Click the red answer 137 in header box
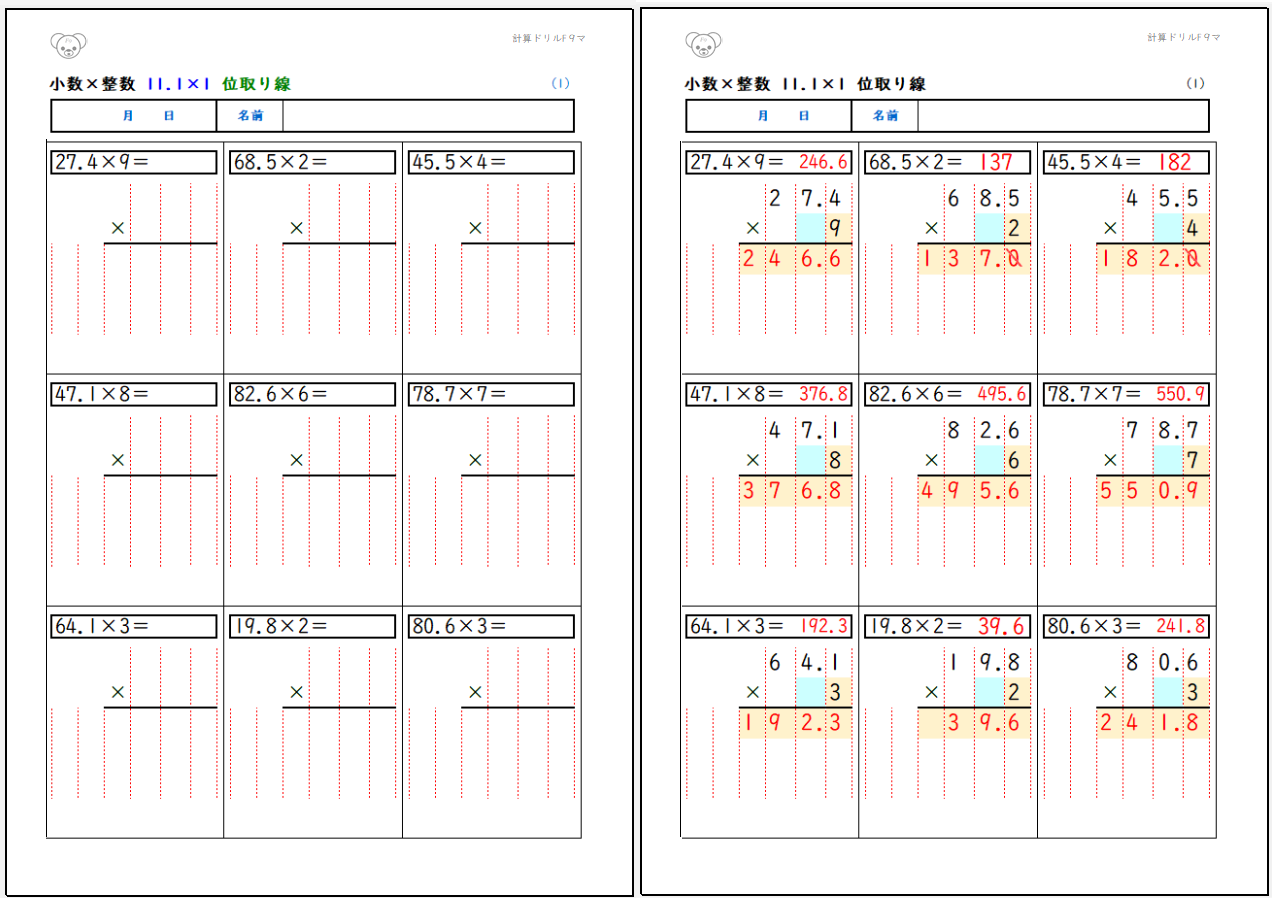The width and height of the screenshot is (1272, 898). click(996, 162)
